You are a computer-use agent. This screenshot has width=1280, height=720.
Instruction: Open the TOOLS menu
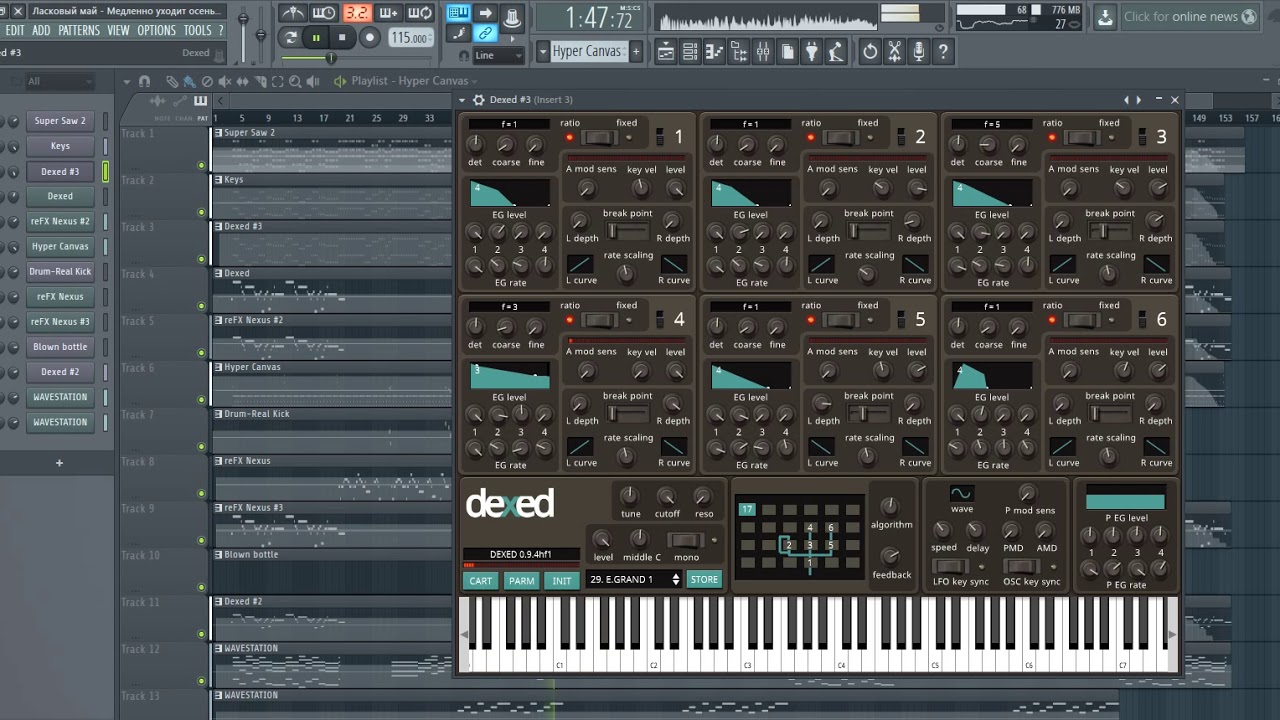(197, 30)
